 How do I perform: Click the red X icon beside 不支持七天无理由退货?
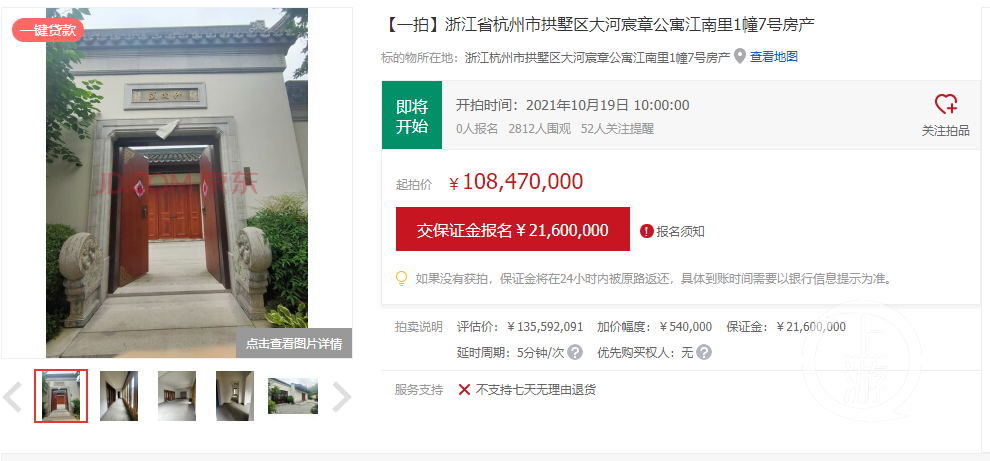pyautogui.click(x=464, y=389)
